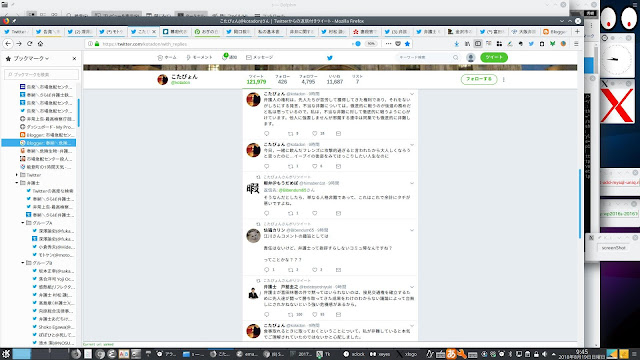Image resolution: width=640 pixels, height=360 pixels.
Task: Switch to xclock in taskbar
Action: [354, 354]
